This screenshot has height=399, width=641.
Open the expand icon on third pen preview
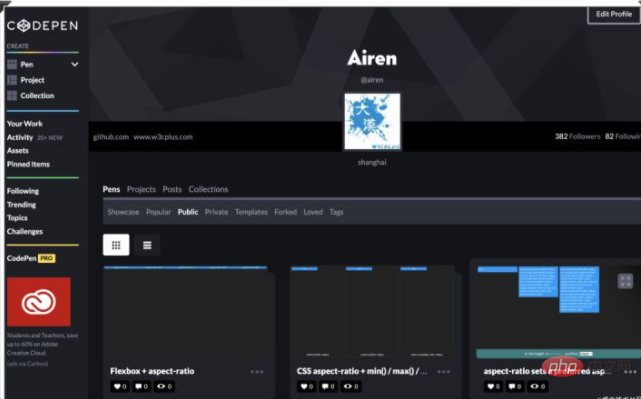(625, 281)
